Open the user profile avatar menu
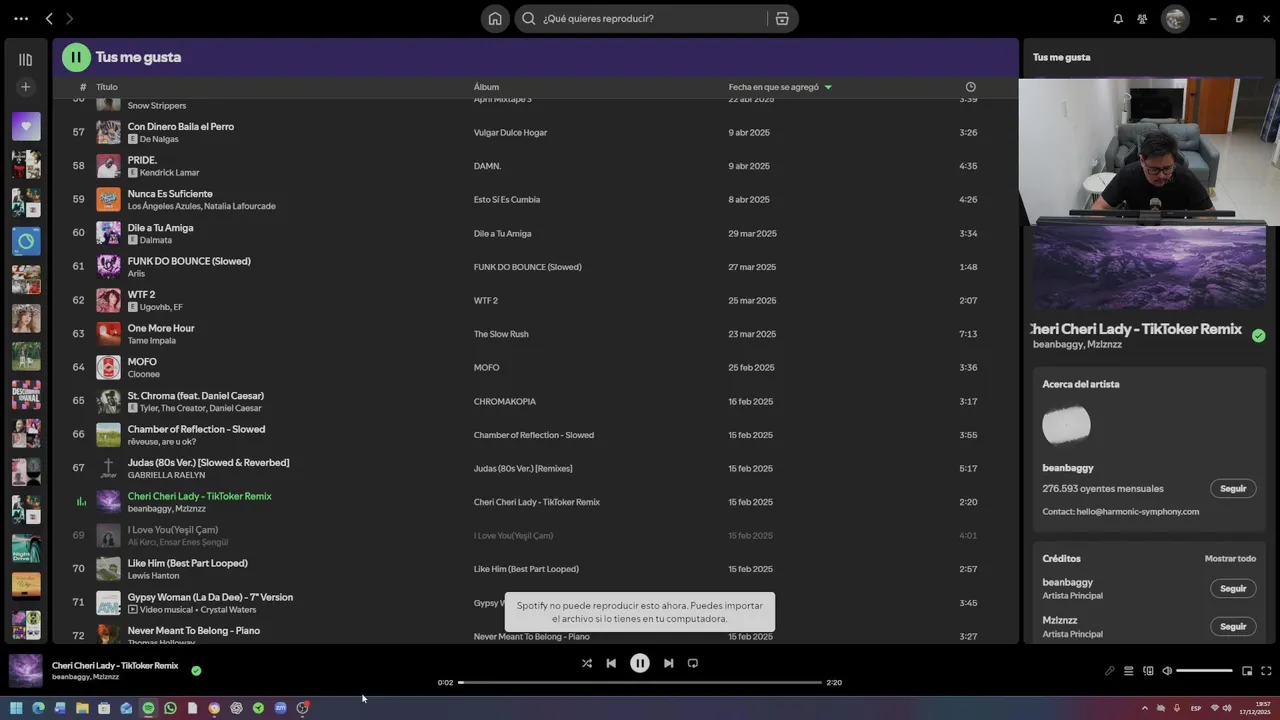This screenshot has height=720, width=1280. click(1175, 18)
